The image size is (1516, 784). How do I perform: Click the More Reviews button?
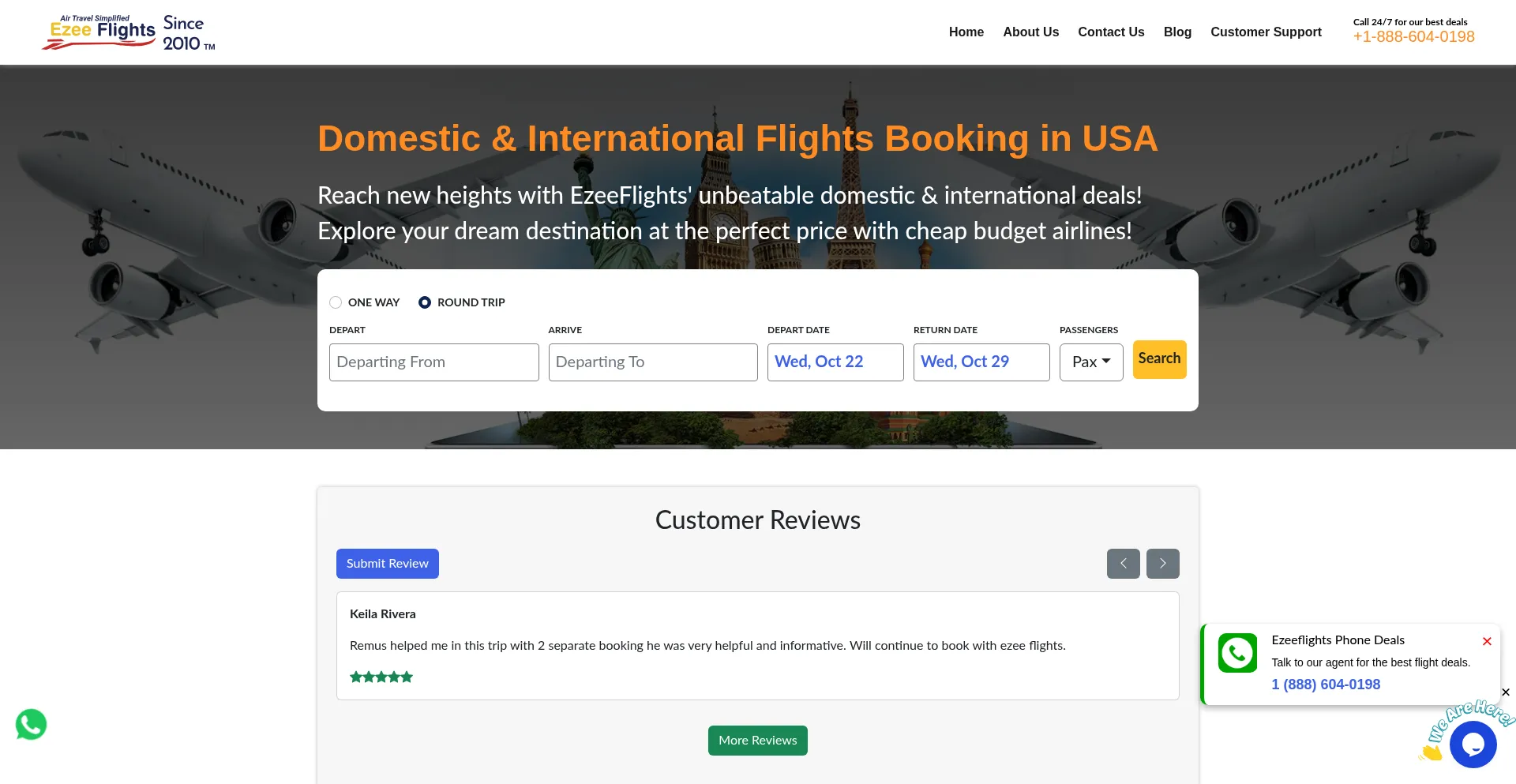point(757,741)
